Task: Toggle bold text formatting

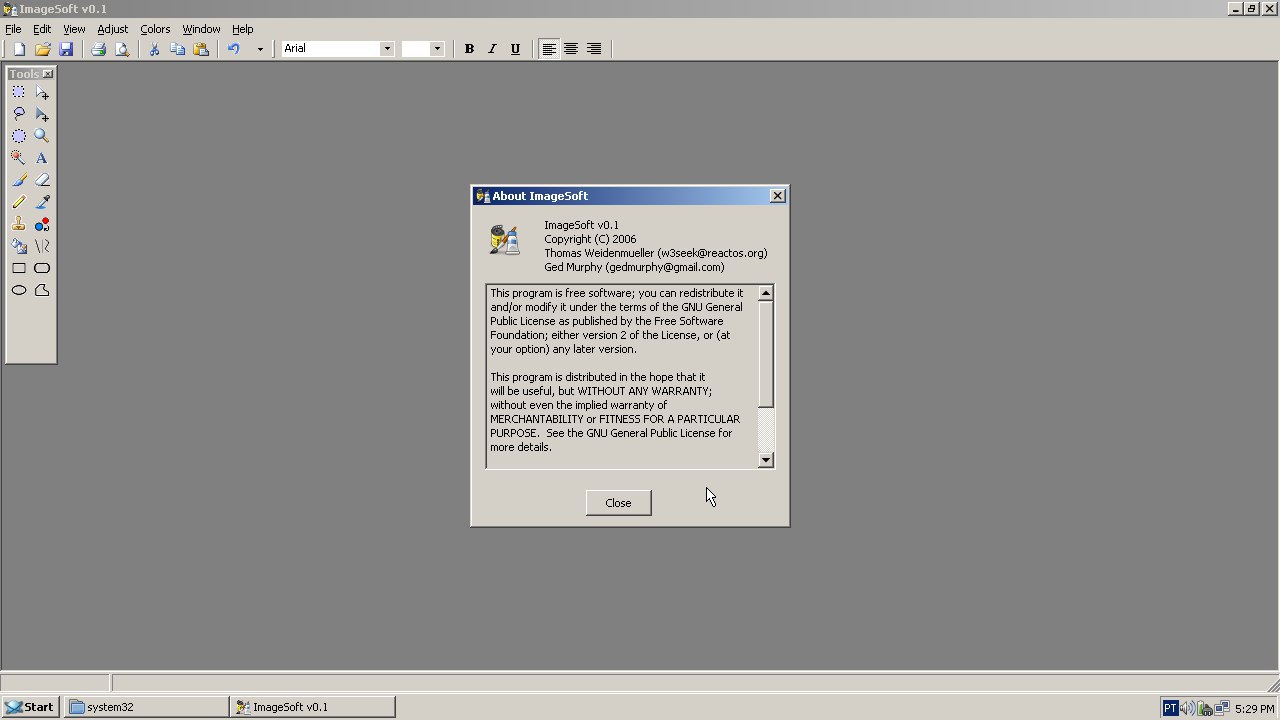Action: pyautogui.click(x=469, y=49)
